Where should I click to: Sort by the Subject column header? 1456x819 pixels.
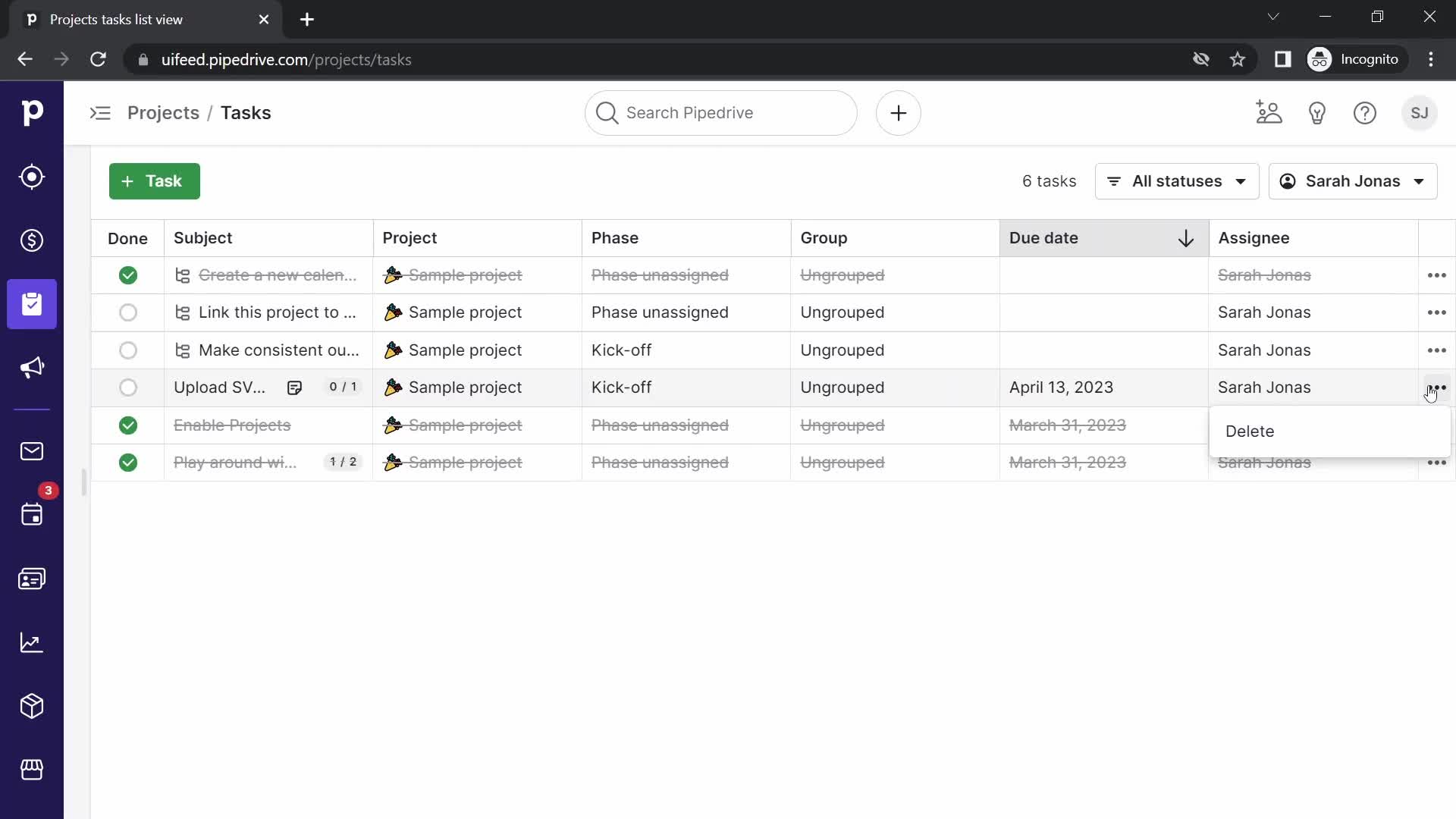pyautogui.click(x=268, y=238)
